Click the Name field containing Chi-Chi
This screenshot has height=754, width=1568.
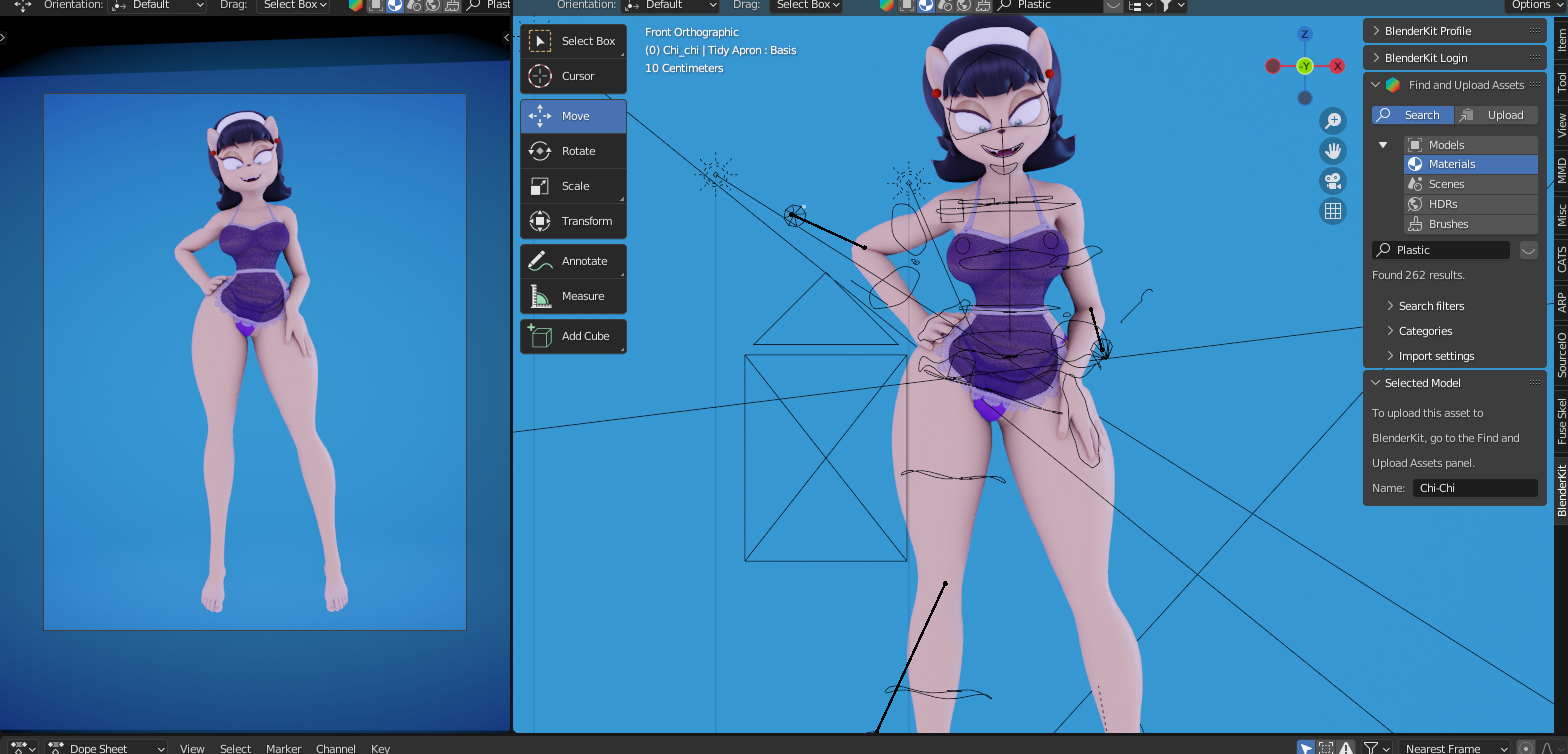[x=1474, y=488]
